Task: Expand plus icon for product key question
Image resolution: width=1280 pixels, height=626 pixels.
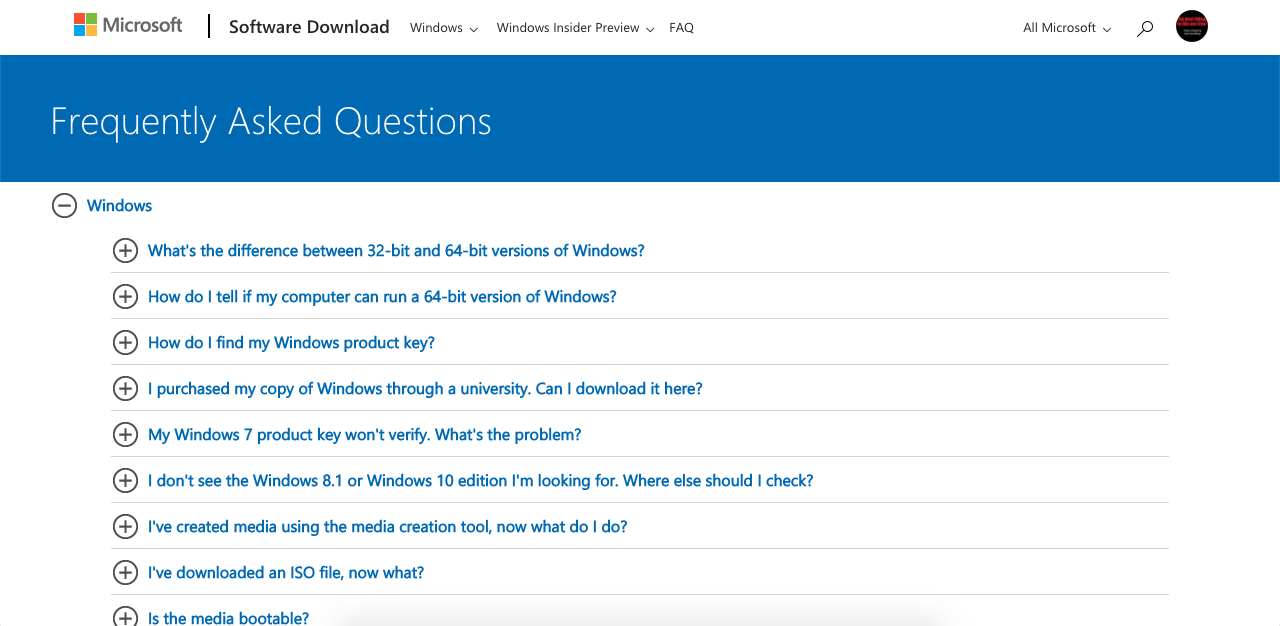Action: tap(125, 343)
